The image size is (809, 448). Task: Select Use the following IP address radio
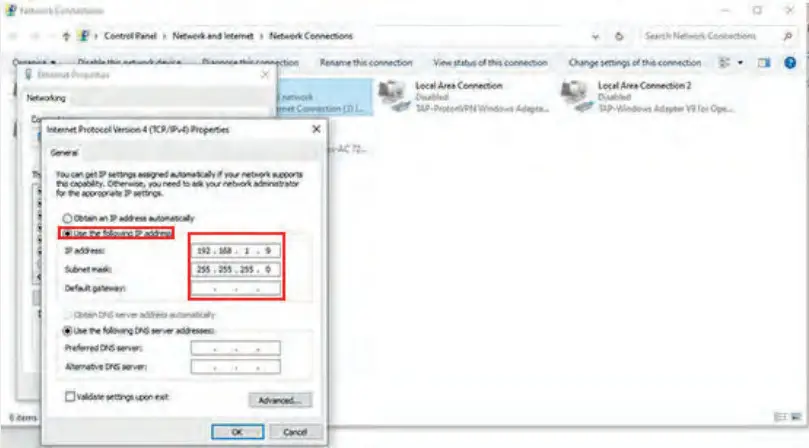click(x=67, y=233)
